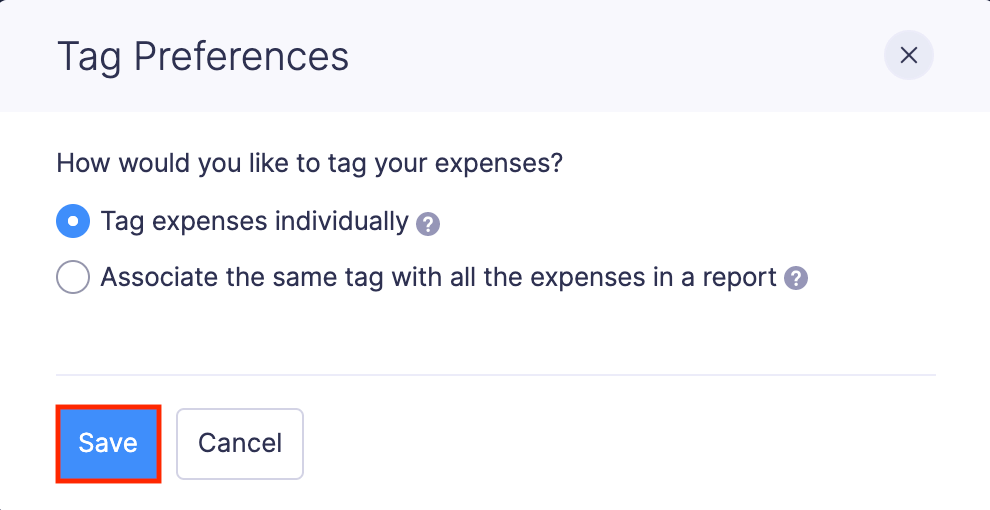Viewport: 990px width, 510px height.
Task: Choose the Associate the same tag radio button
Action: 73,278
